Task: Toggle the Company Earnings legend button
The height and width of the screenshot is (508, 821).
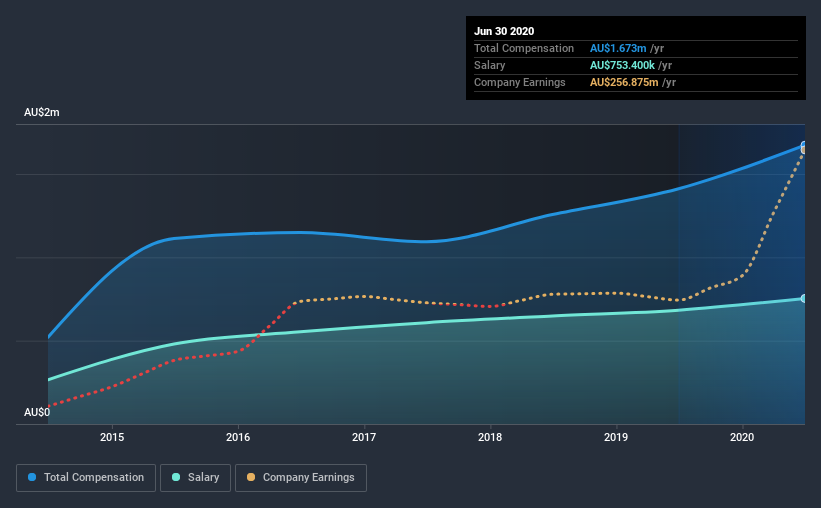Action: point(301,478)
